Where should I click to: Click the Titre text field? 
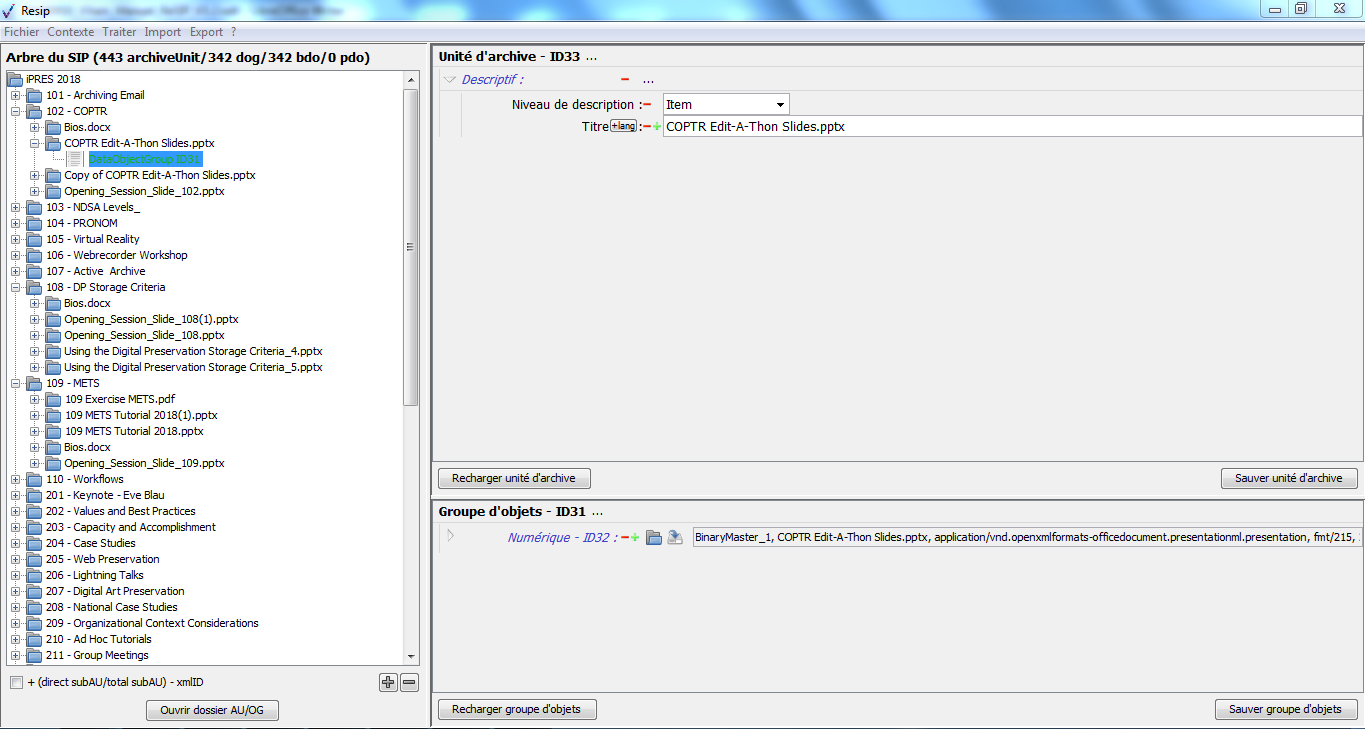point(1010,127)
